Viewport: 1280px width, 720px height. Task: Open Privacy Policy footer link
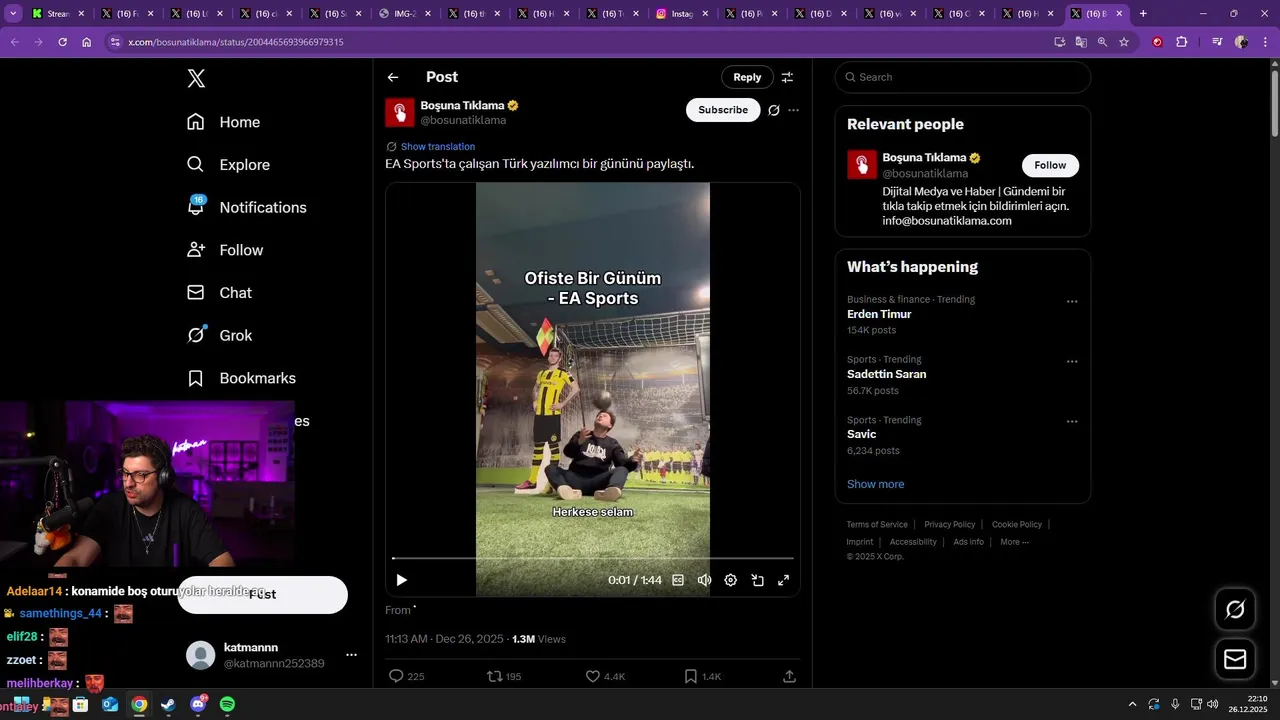point(949,524)
